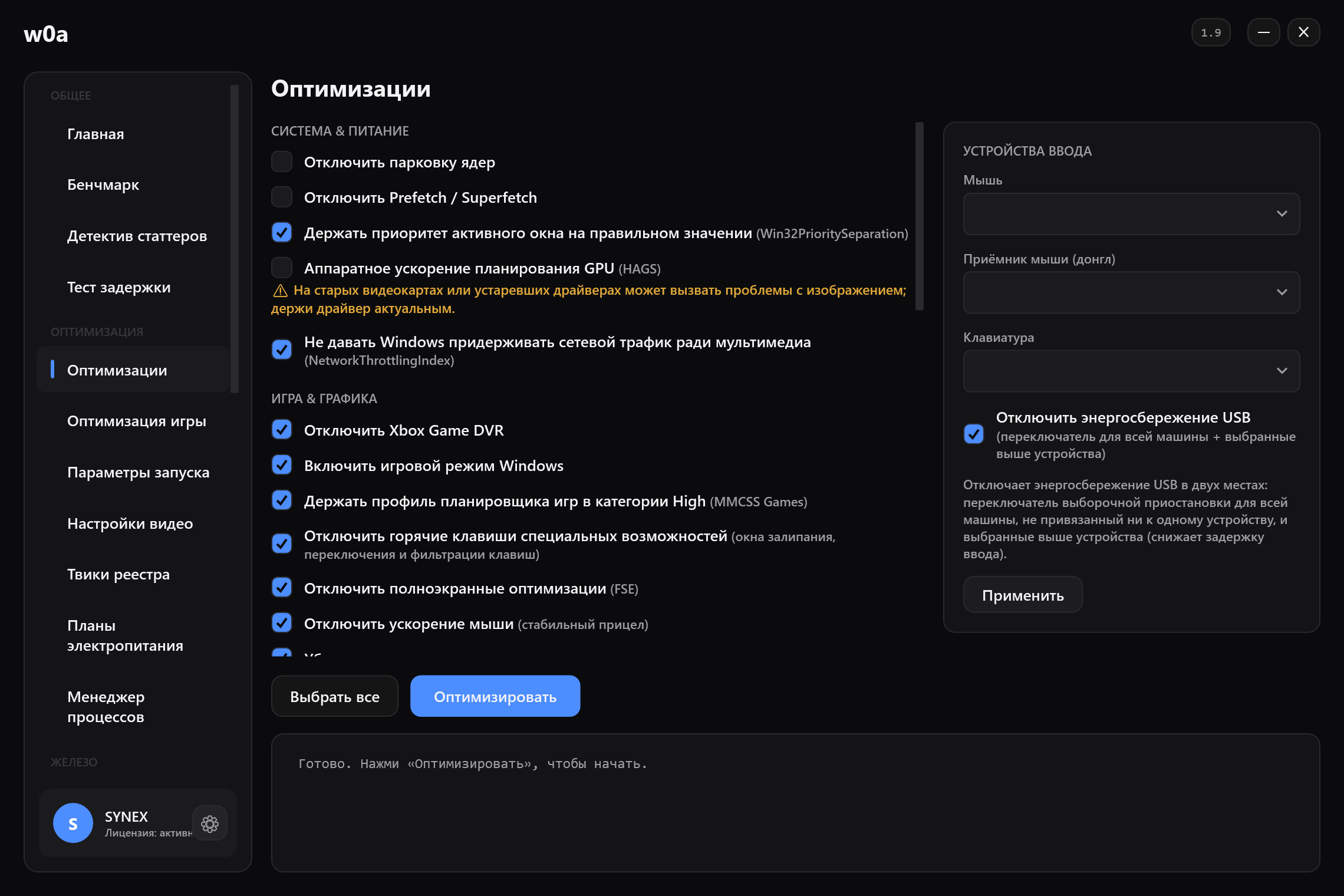Click the sidebar vertical scrollbar

coord(235,239)
